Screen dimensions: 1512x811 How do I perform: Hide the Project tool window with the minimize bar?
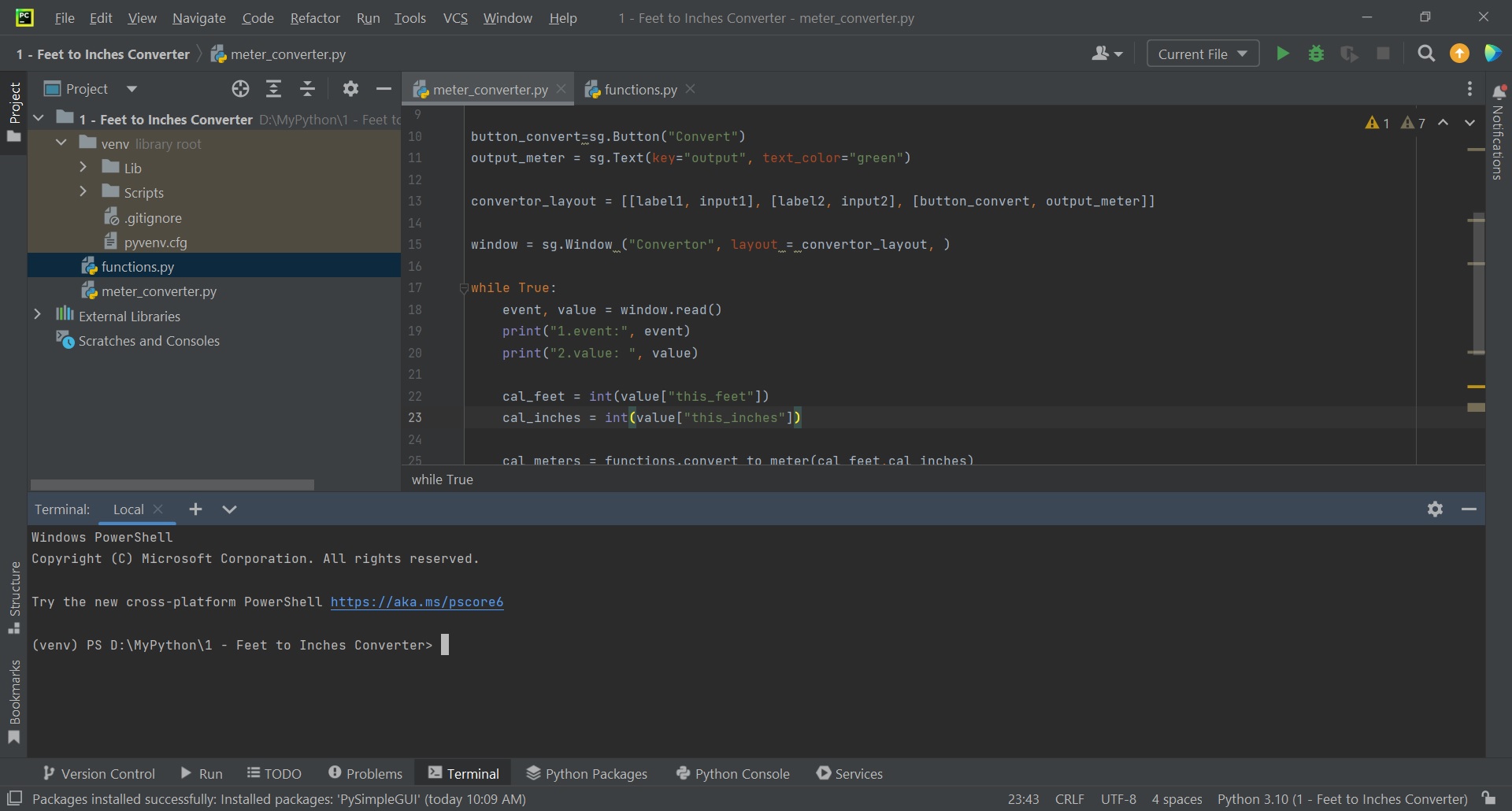click(384, 88)
